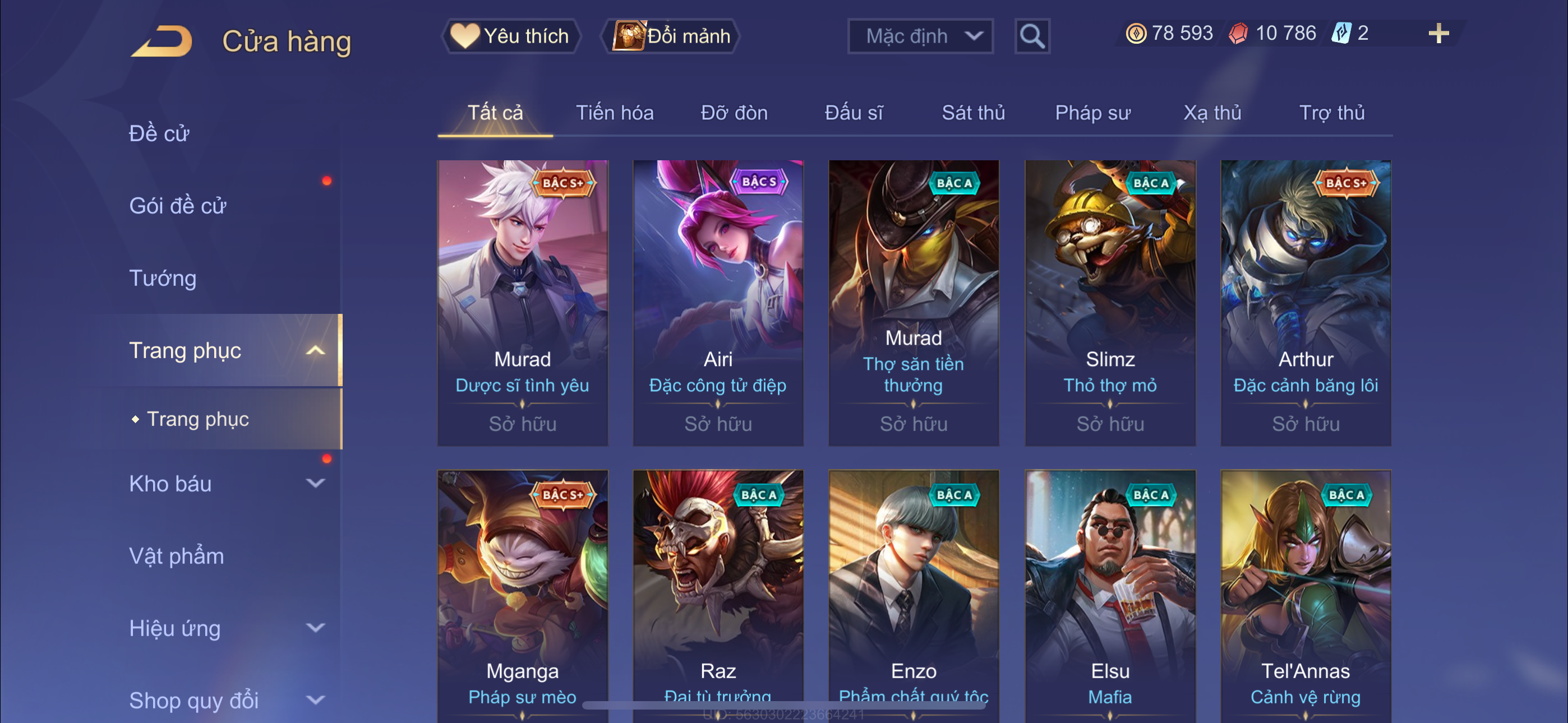This screenshot has width=1568, height=723.
Task: Click the red gem currency icon
Action: point(1238,33)
